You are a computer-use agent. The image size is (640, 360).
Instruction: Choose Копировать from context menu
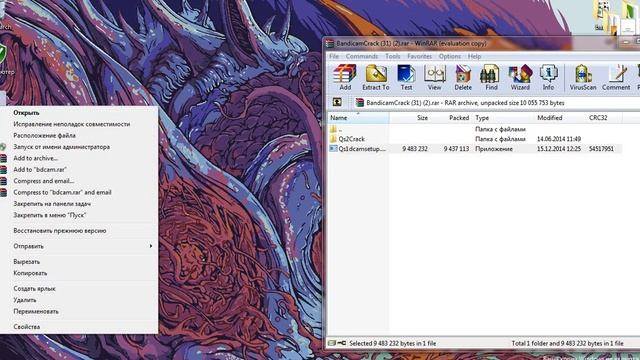pos(79,273)
